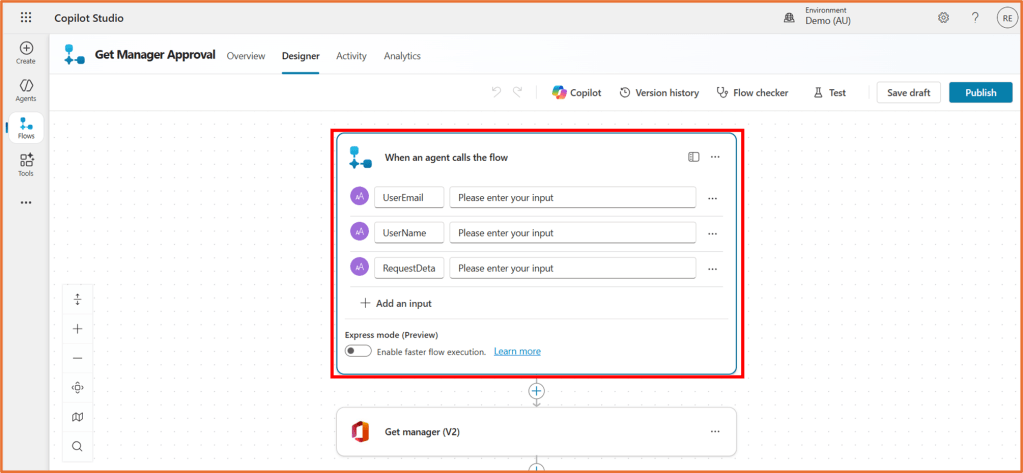The image size is (1023, 473).
Task: Click the UserEmail name field
Action: [x=409, y=197]
